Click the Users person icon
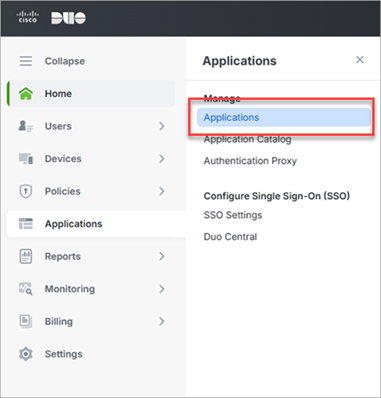Screen dimensions: 381x398 click(26, 126)
